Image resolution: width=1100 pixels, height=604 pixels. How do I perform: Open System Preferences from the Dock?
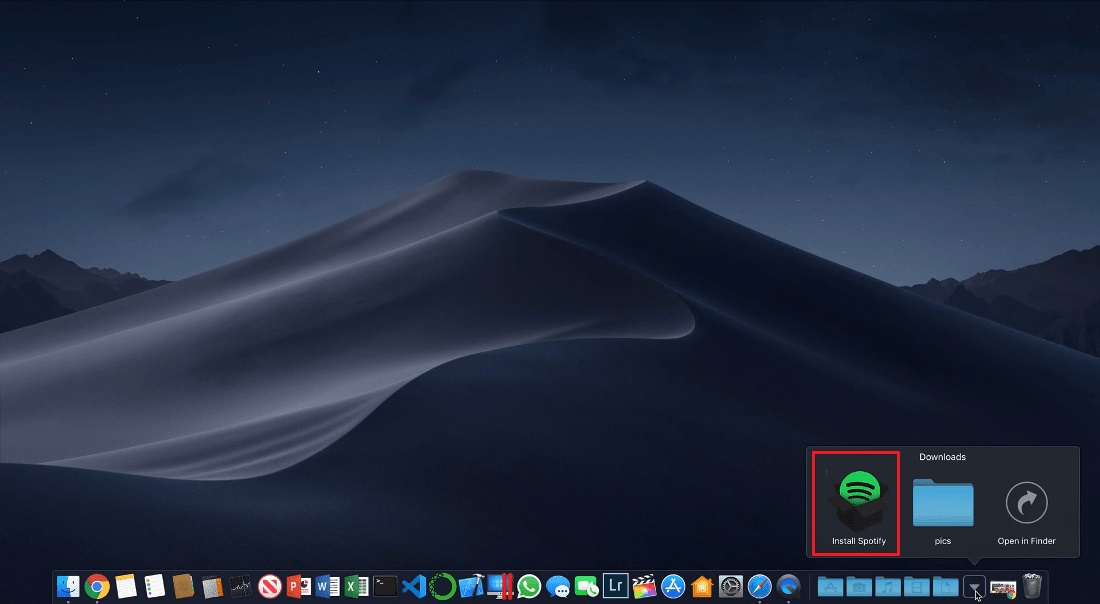pyautogui.click(x=731, y=586)
